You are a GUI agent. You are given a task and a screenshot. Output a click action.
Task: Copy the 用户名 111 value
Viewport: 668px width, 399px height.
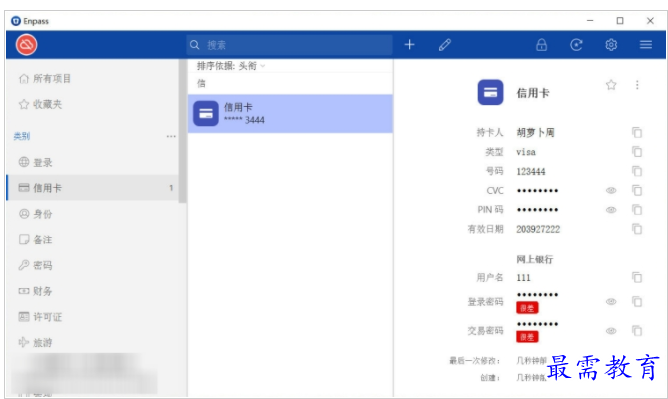(637, 278)
